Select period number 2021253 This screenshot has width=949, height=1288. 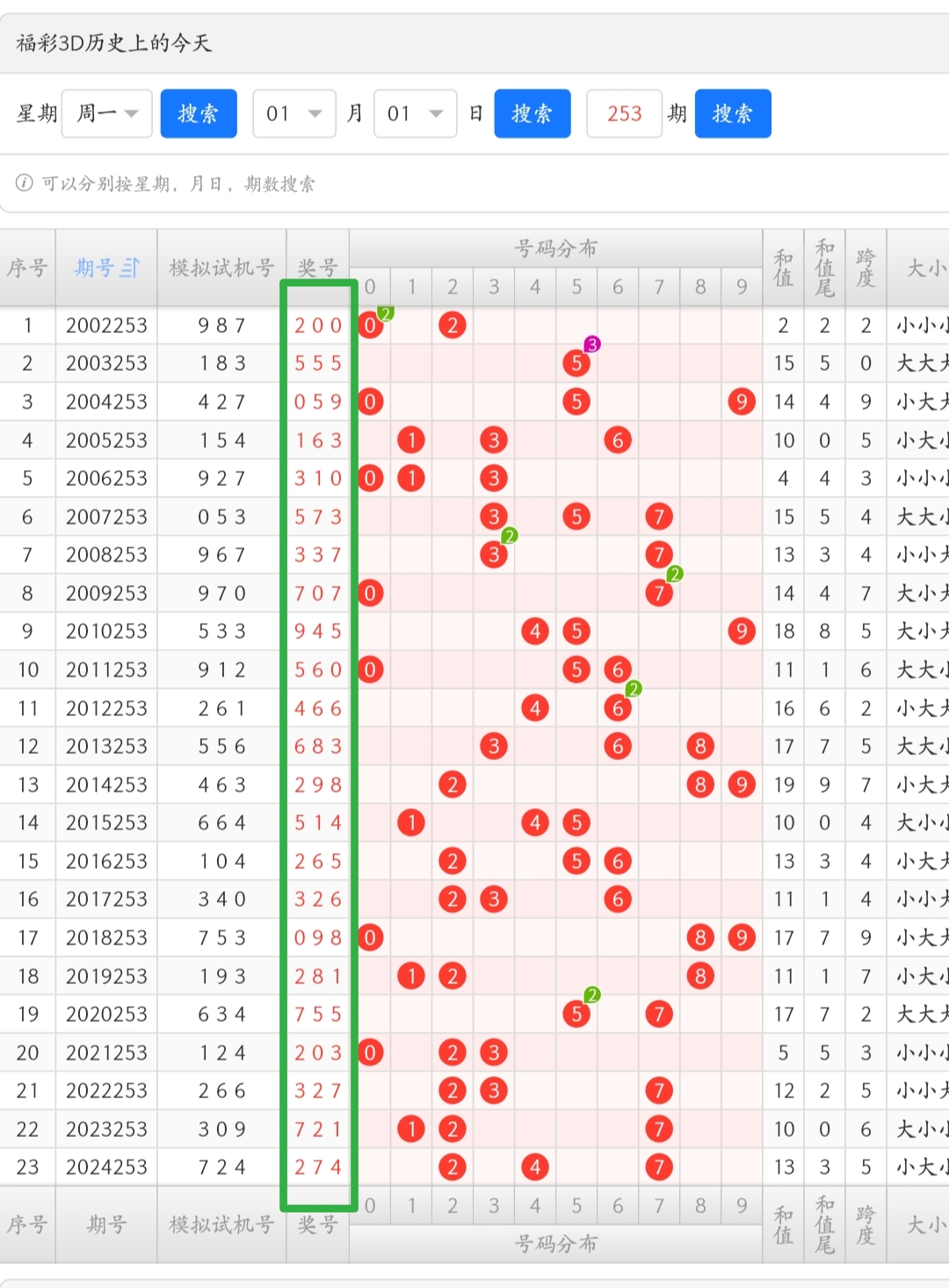[106, 1053]
